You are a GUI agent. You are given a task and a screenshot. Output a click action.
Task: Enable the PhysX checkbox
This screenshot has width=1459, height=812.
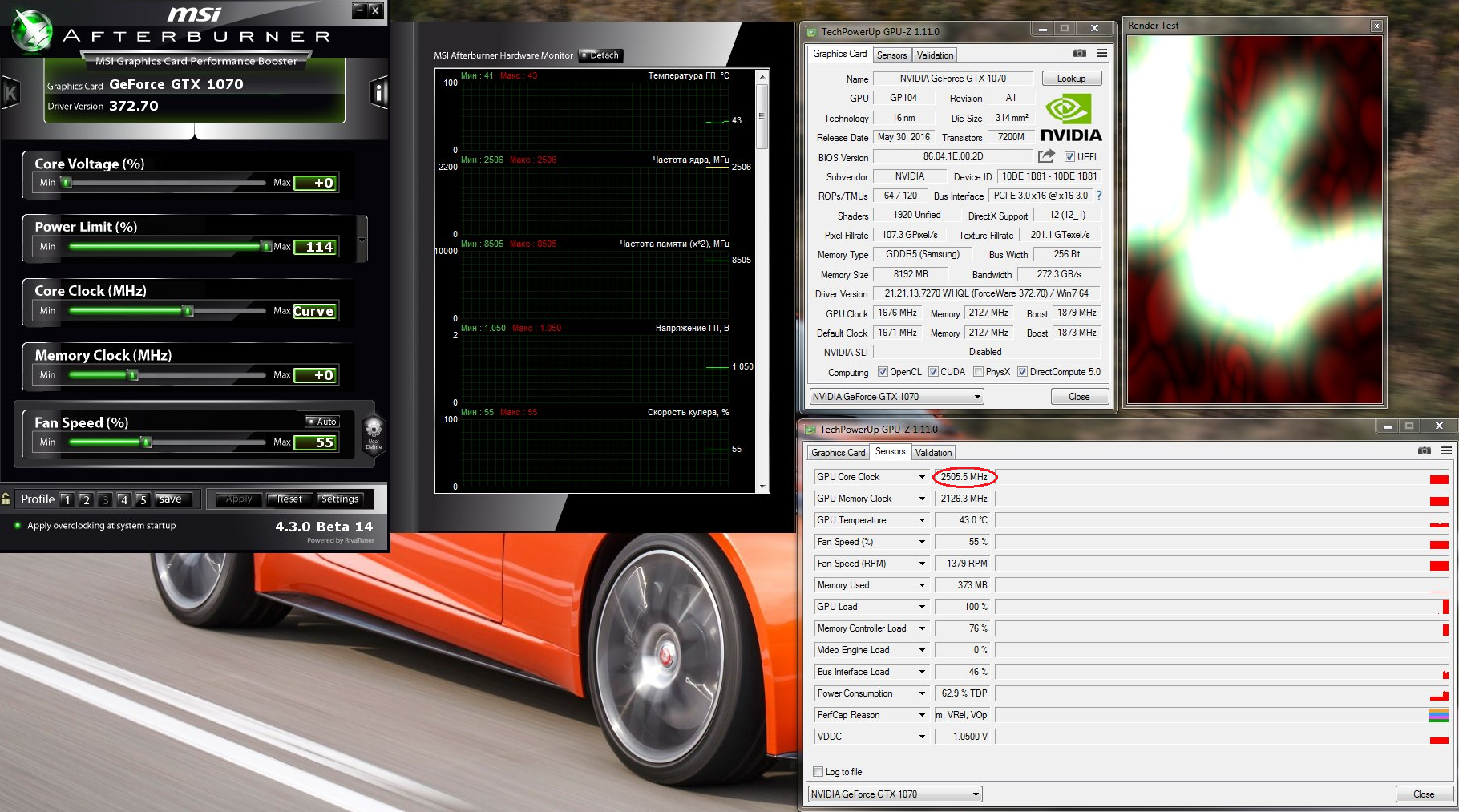click(x=978, y=372)
